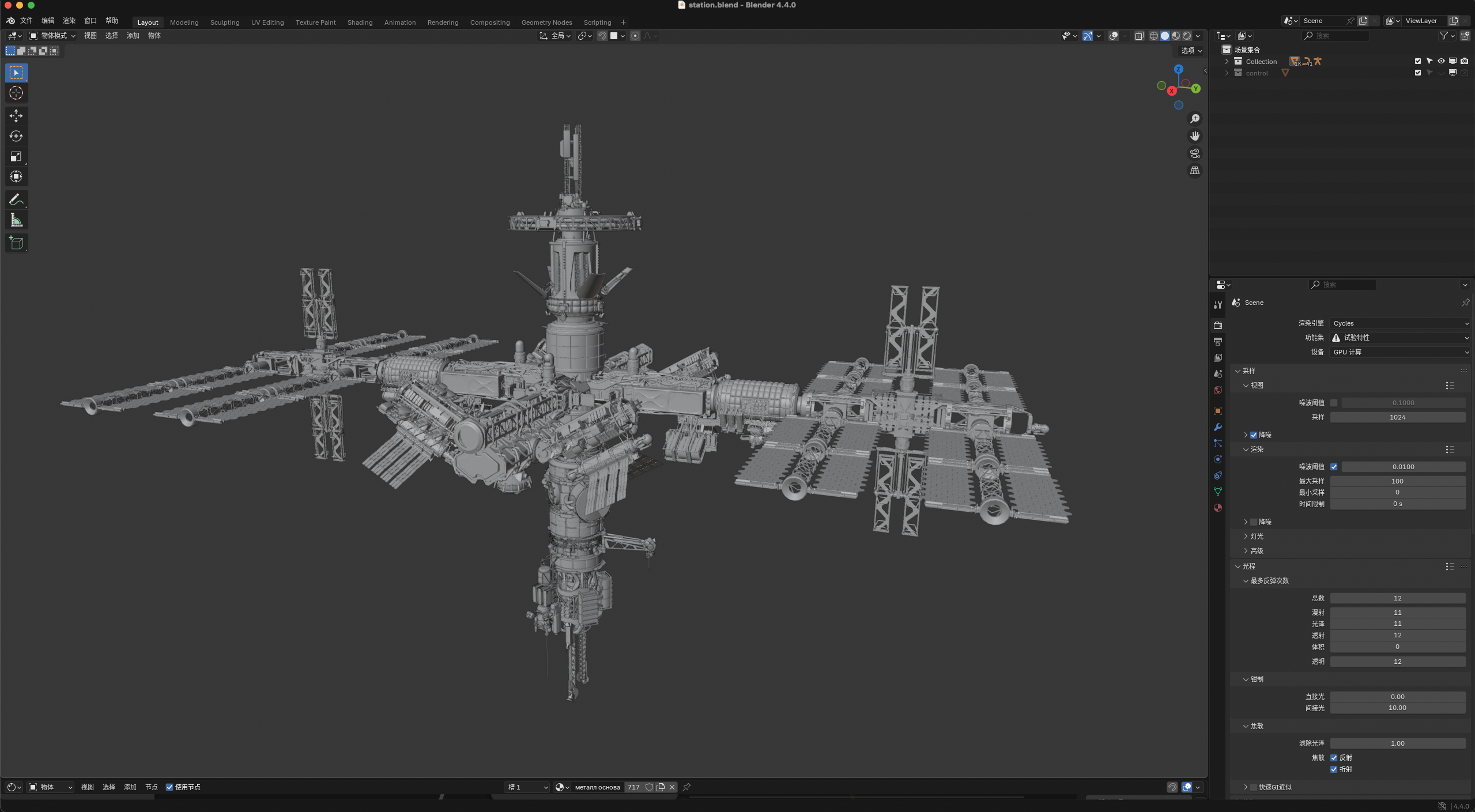Exclude control collection via its checkbox
This screenshot has height=812, width=1475.
[x=1418, y=73]
